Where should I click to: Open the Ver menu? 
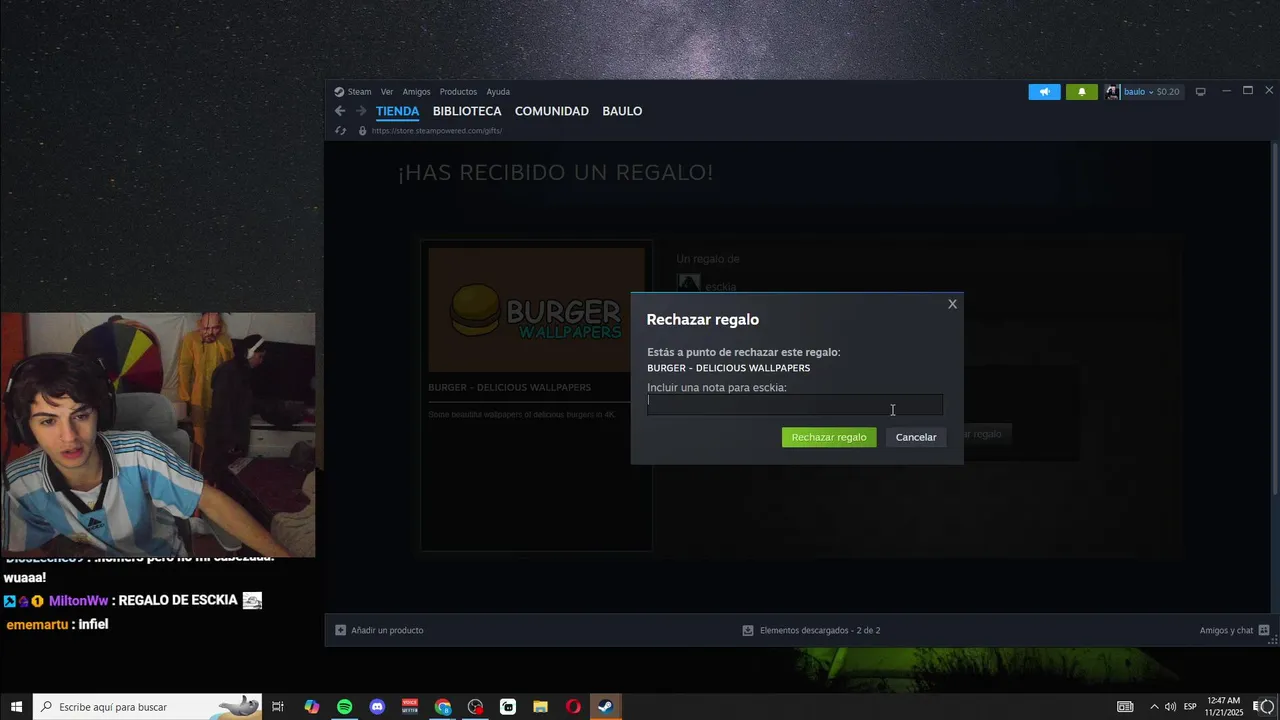pyautogui.click(x=387, y=92)
